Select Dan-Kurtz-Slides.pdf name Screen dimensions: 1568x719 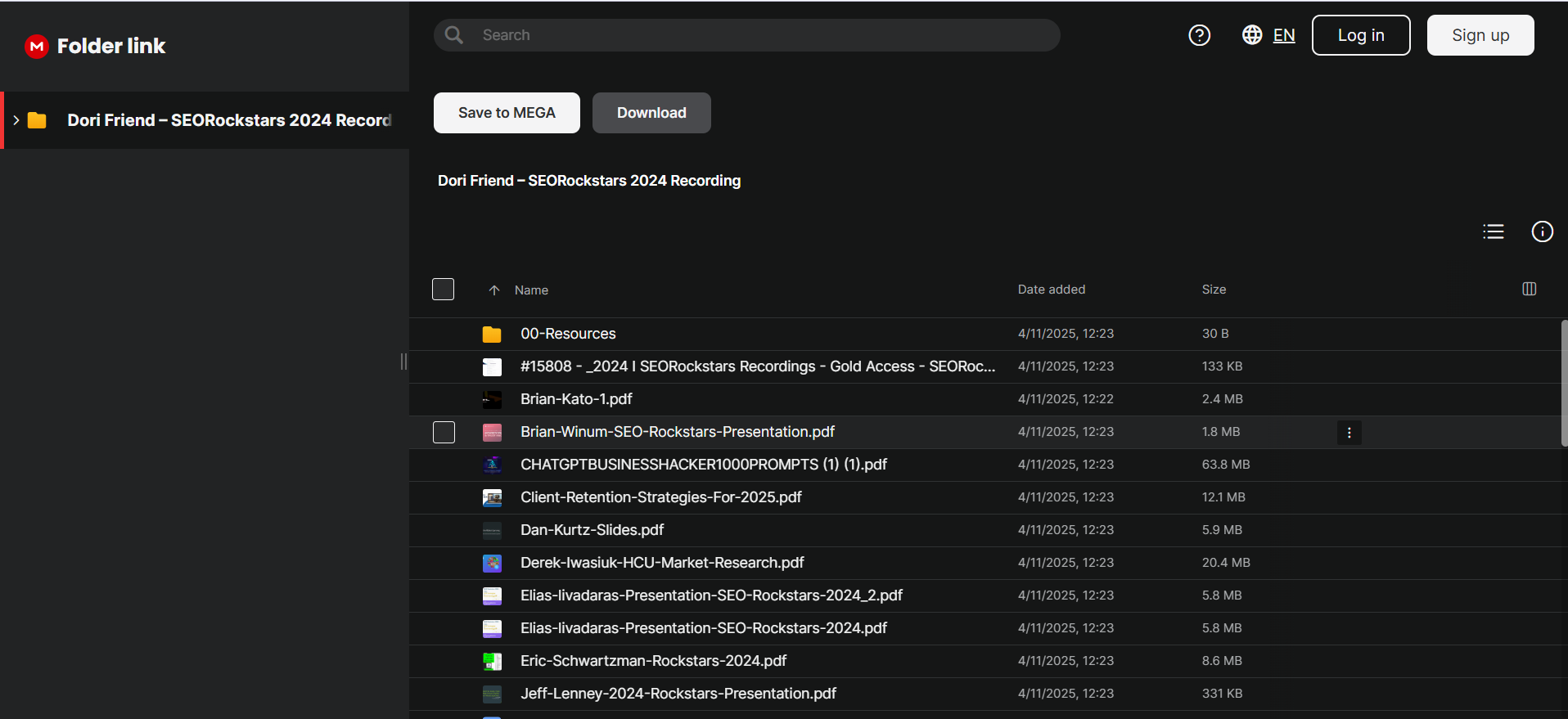(592, 530)
